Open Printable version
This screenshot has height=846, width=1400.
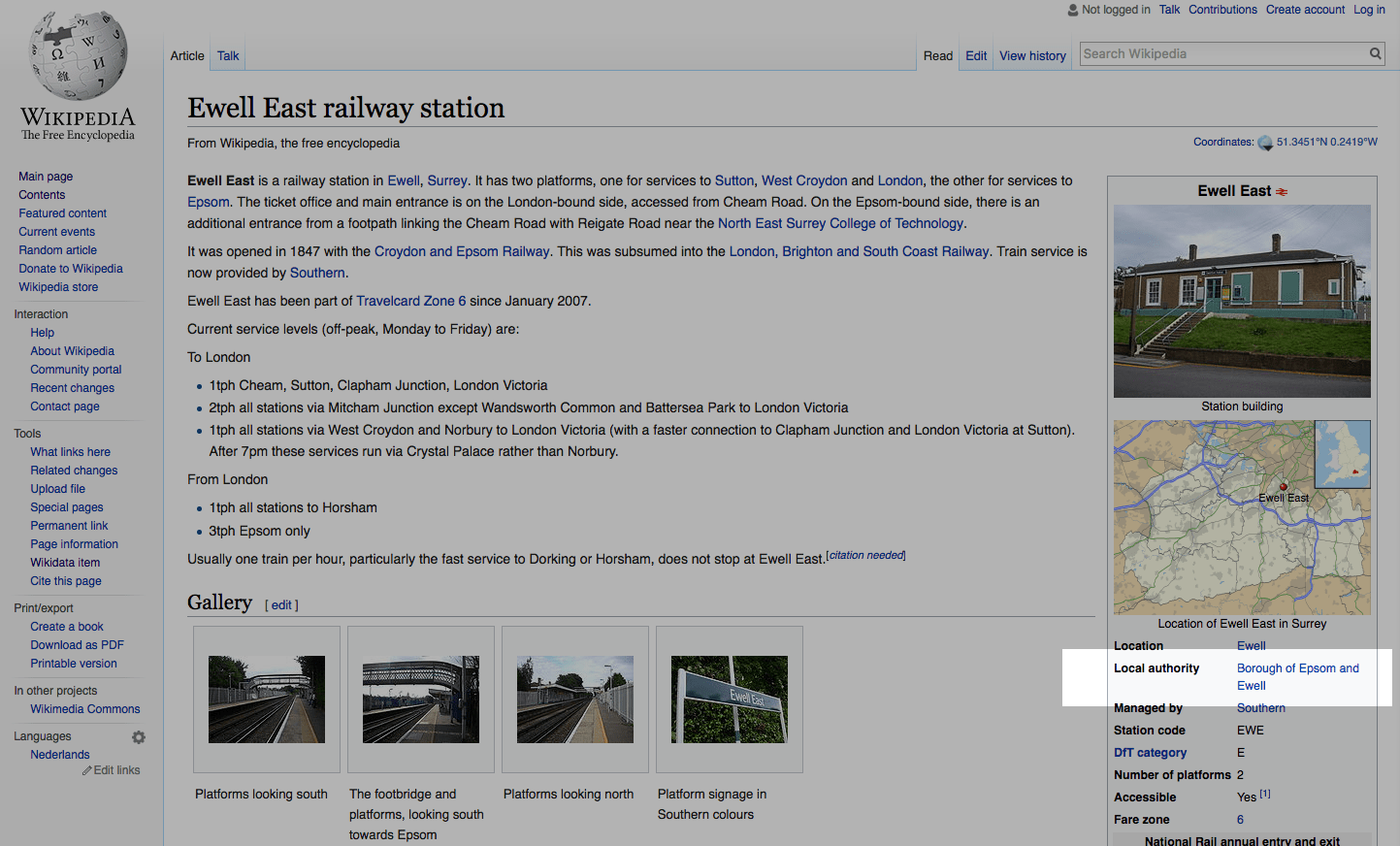coord(73,664)
